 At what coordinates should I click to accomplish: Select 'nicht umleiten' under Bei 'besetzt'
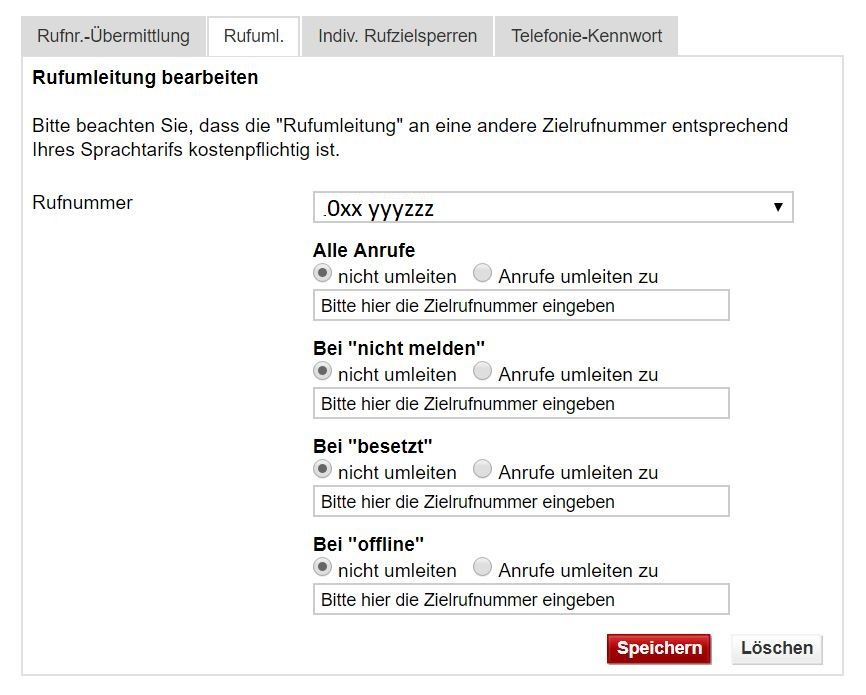click(322, 468)
